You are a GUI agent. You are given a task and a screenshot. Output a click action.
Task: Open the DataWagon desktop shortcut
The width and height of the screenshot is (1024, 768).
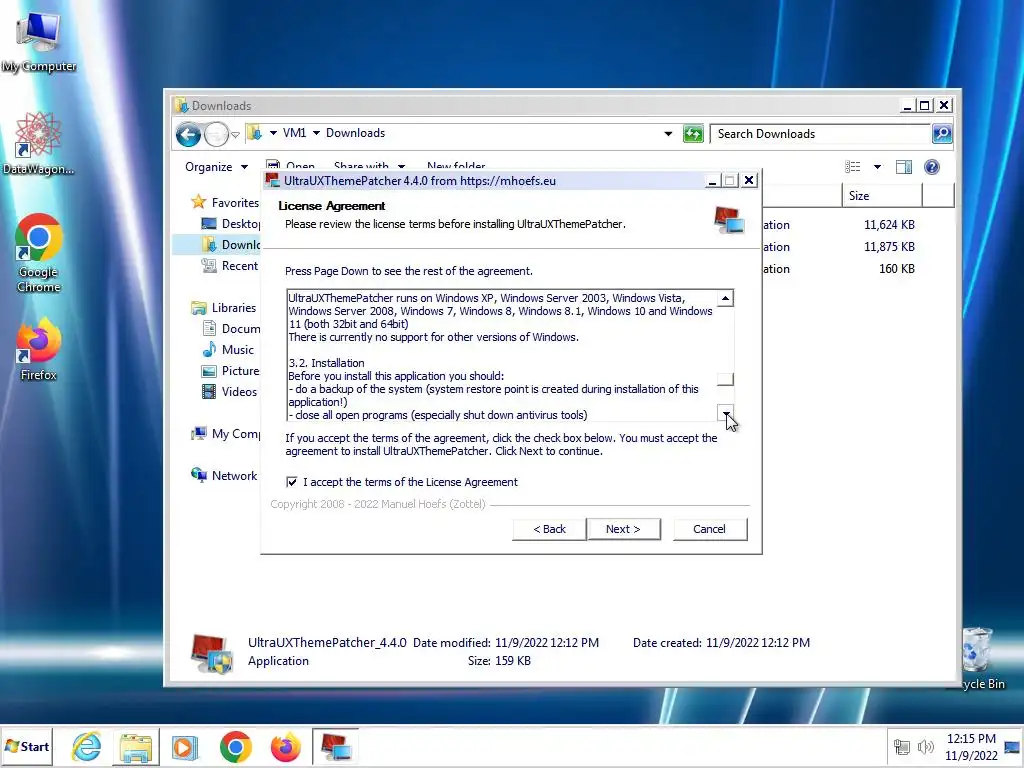click(x=39, y=143)
